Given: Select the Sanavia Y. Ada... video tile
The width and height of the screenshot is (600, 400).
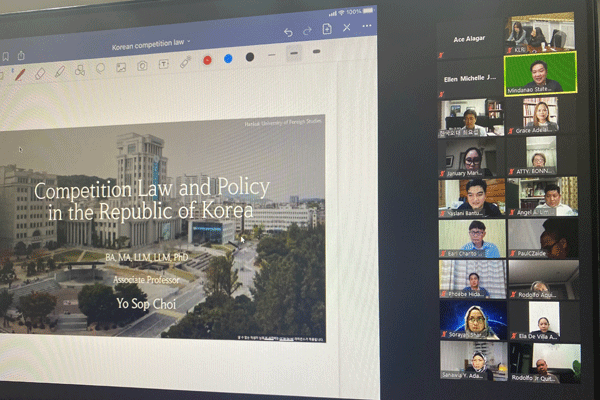Looking at the screenshot, I should click(x=474, y=361).
